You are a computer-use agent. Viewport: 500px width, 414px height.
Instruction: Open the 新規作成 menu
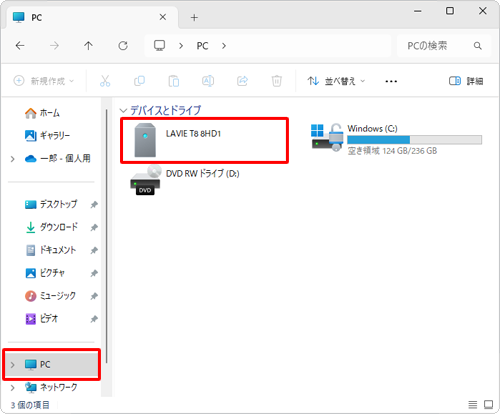pos(44,81)
